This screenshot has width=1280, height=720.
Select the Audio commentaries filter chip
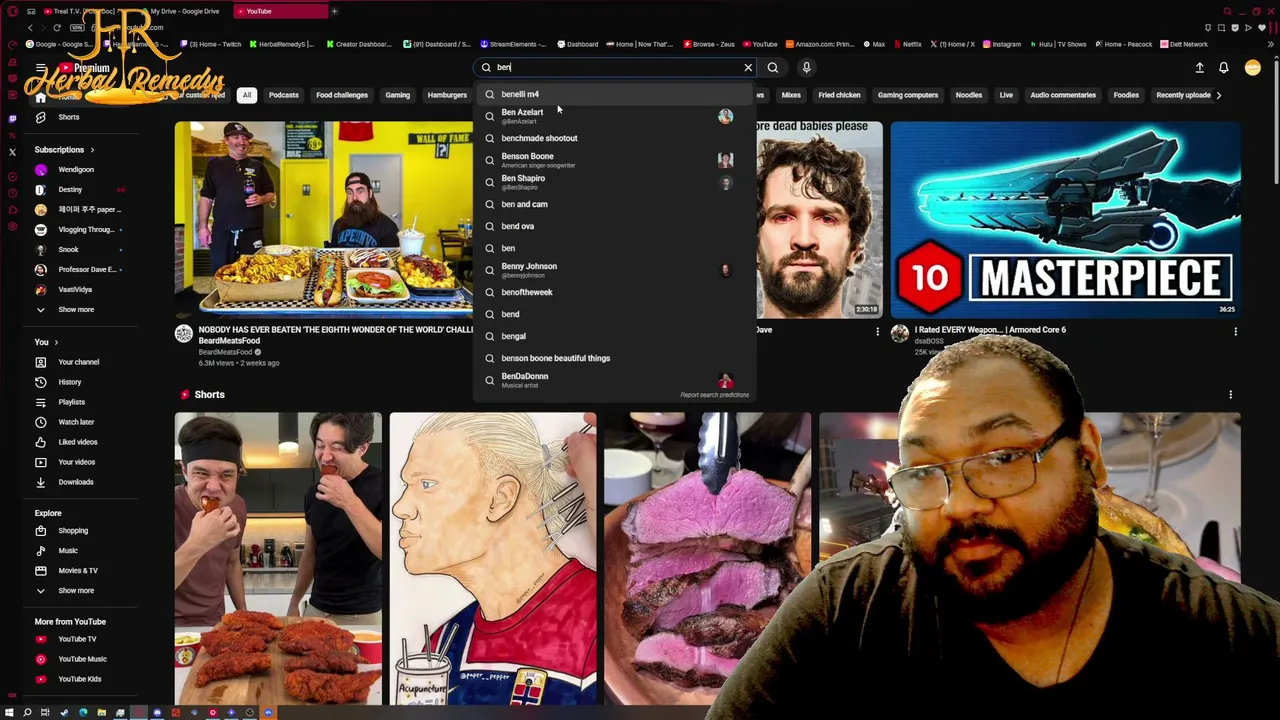[x=1063, y=95]
